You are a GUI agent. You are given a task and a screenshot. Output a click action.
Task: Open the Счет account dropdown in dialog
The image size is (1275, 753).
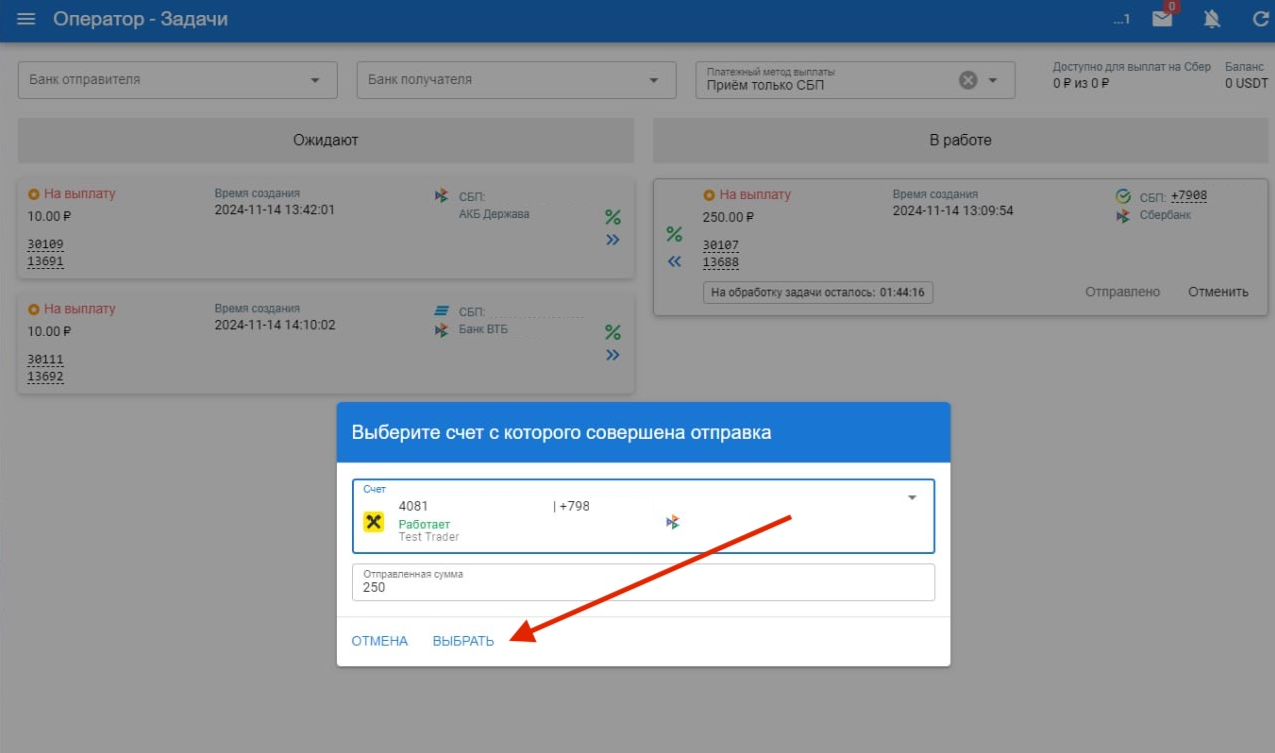pos(911,498)
